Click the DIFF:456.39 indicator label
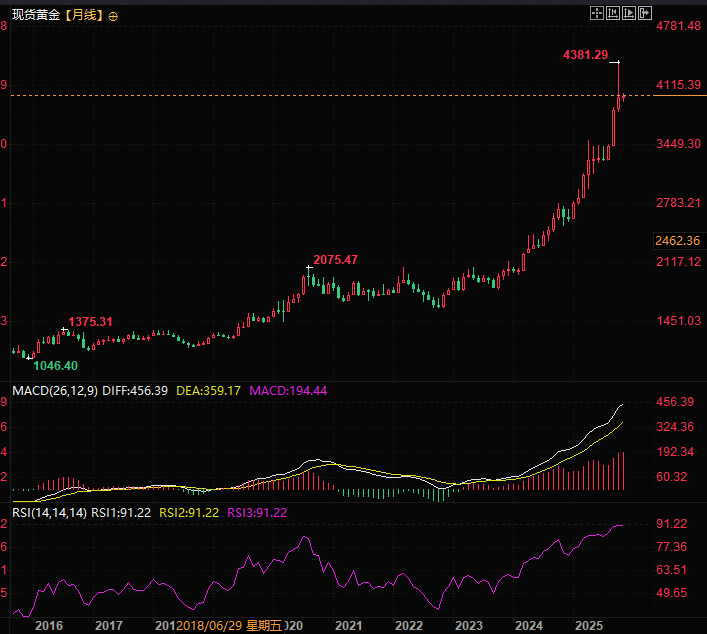707x634 pixels. 135,389
